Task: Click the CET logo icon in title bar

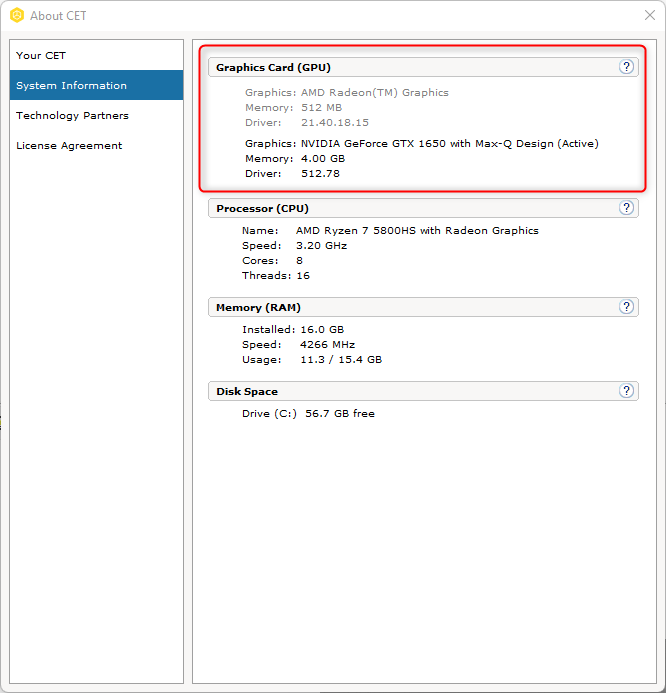Action: (x=17, y=15)
